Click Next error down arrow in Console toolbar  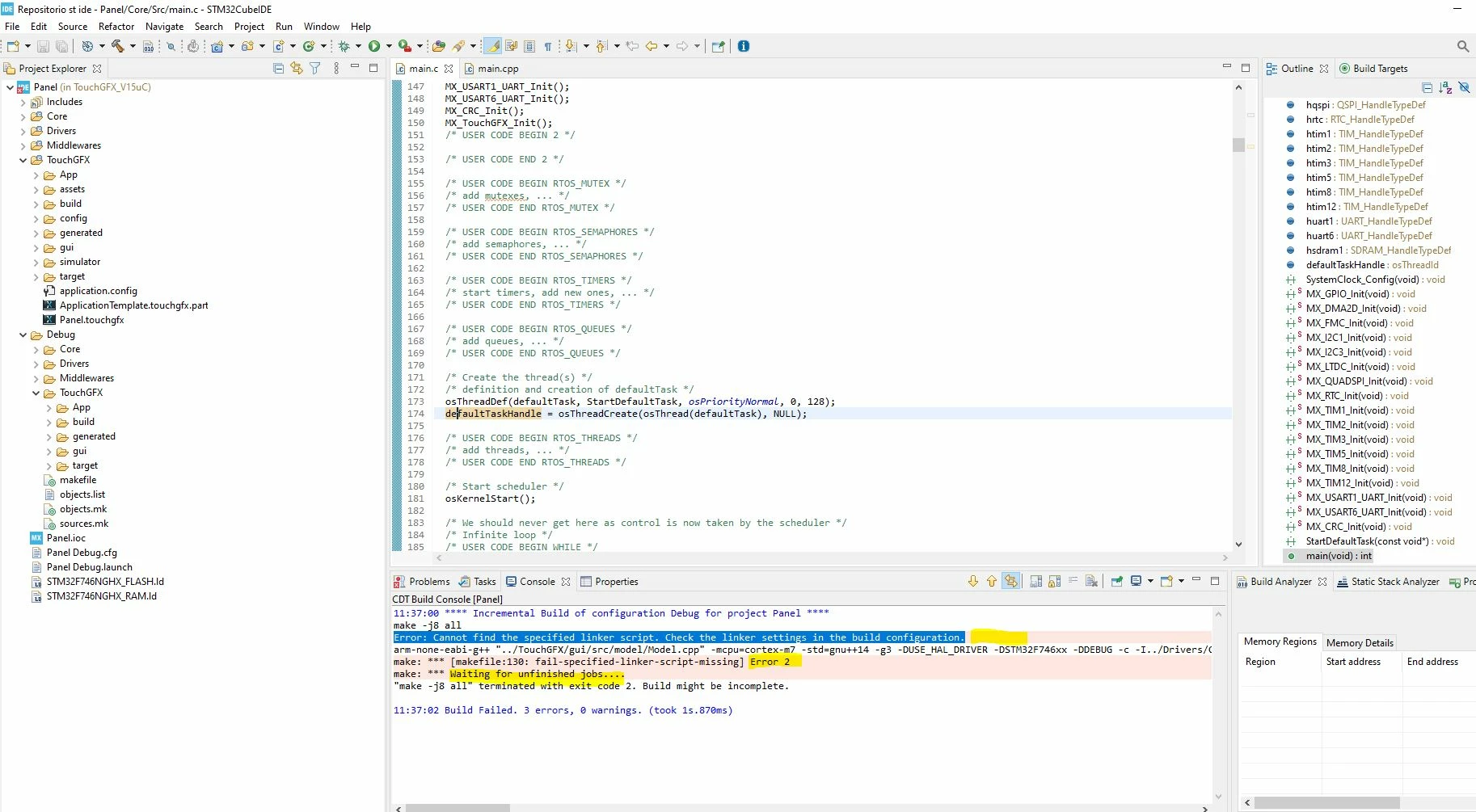(973, 581)
